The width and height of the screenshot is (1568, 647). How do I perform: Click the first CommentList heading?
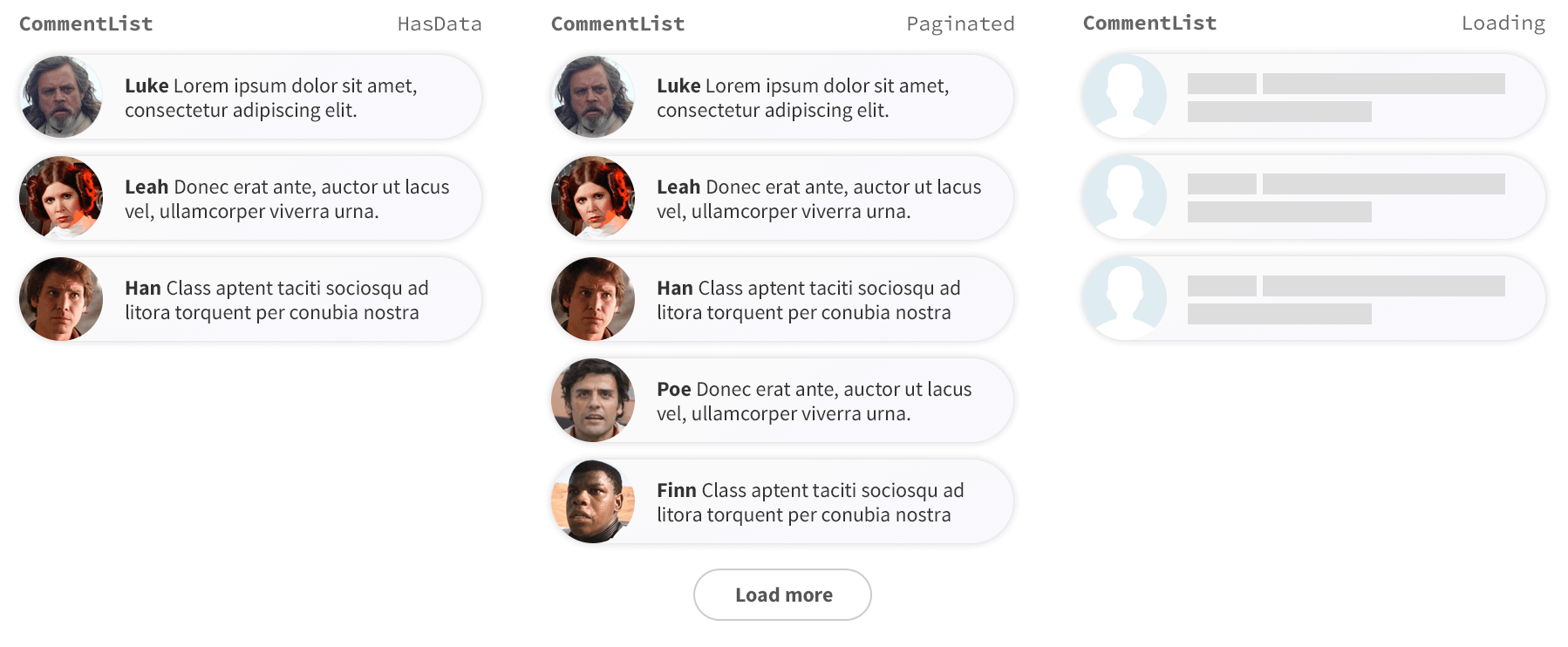85,24
